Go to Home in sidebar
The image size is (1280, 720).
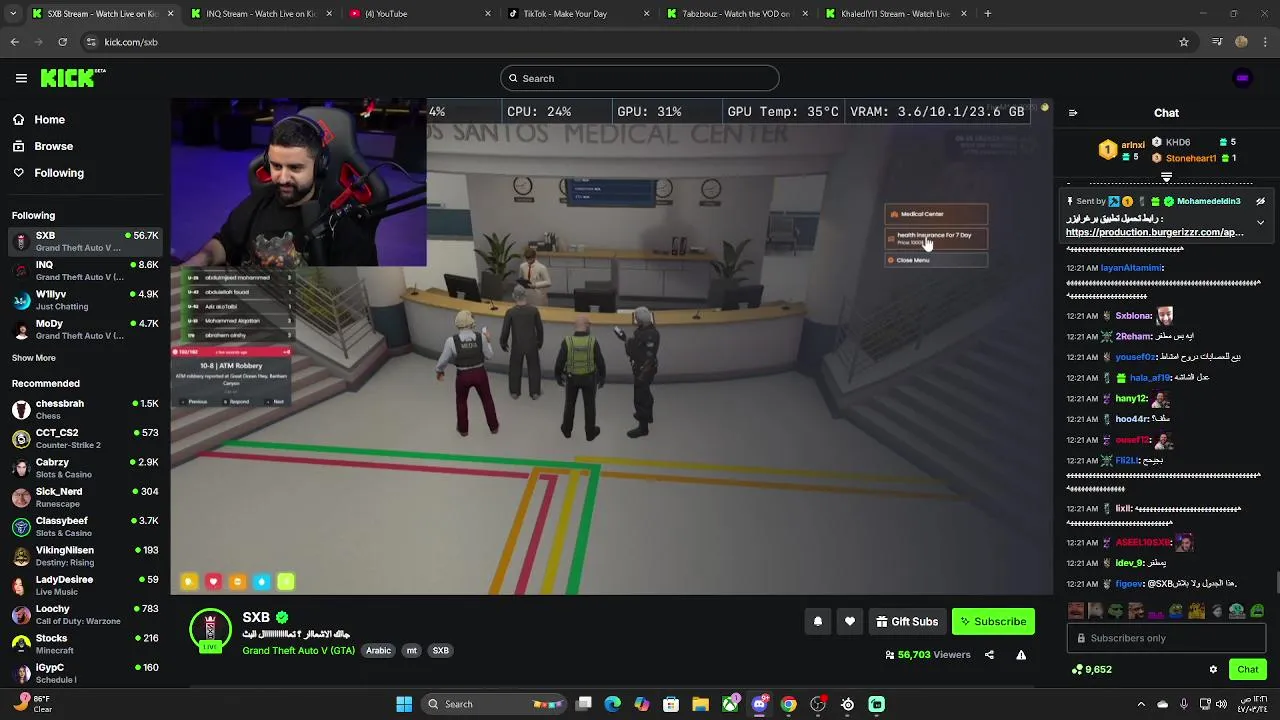49,120
